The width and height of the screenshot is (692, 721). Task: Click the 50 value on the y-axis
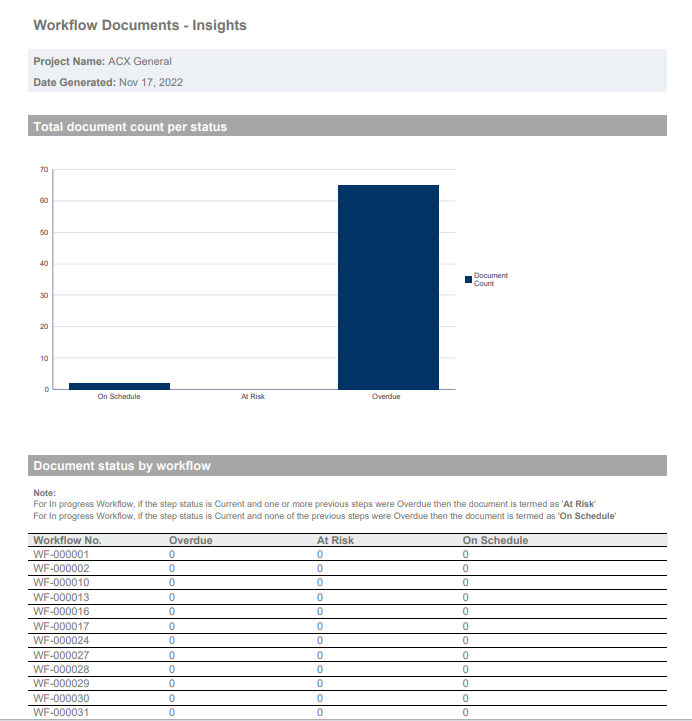[44, 233]
